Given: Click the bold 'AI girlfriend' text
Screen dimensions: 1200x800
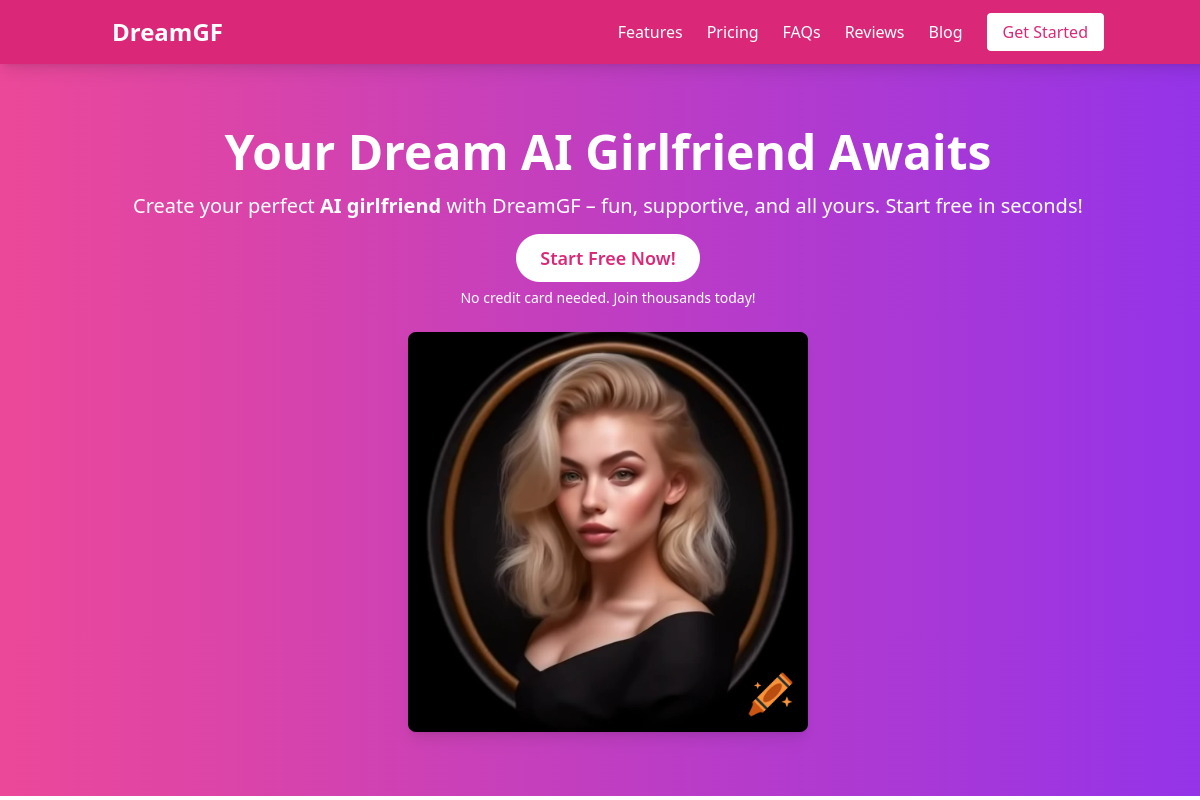Looking at the screenshot, I should [380, 206].
